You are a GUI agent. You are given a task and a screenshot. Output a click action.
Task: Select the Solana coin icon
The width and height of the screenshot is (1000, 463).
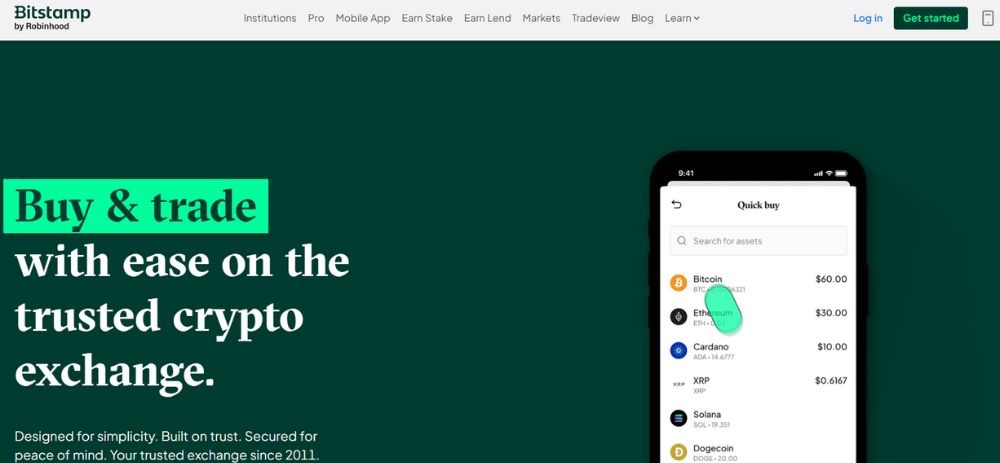(679, 418)
